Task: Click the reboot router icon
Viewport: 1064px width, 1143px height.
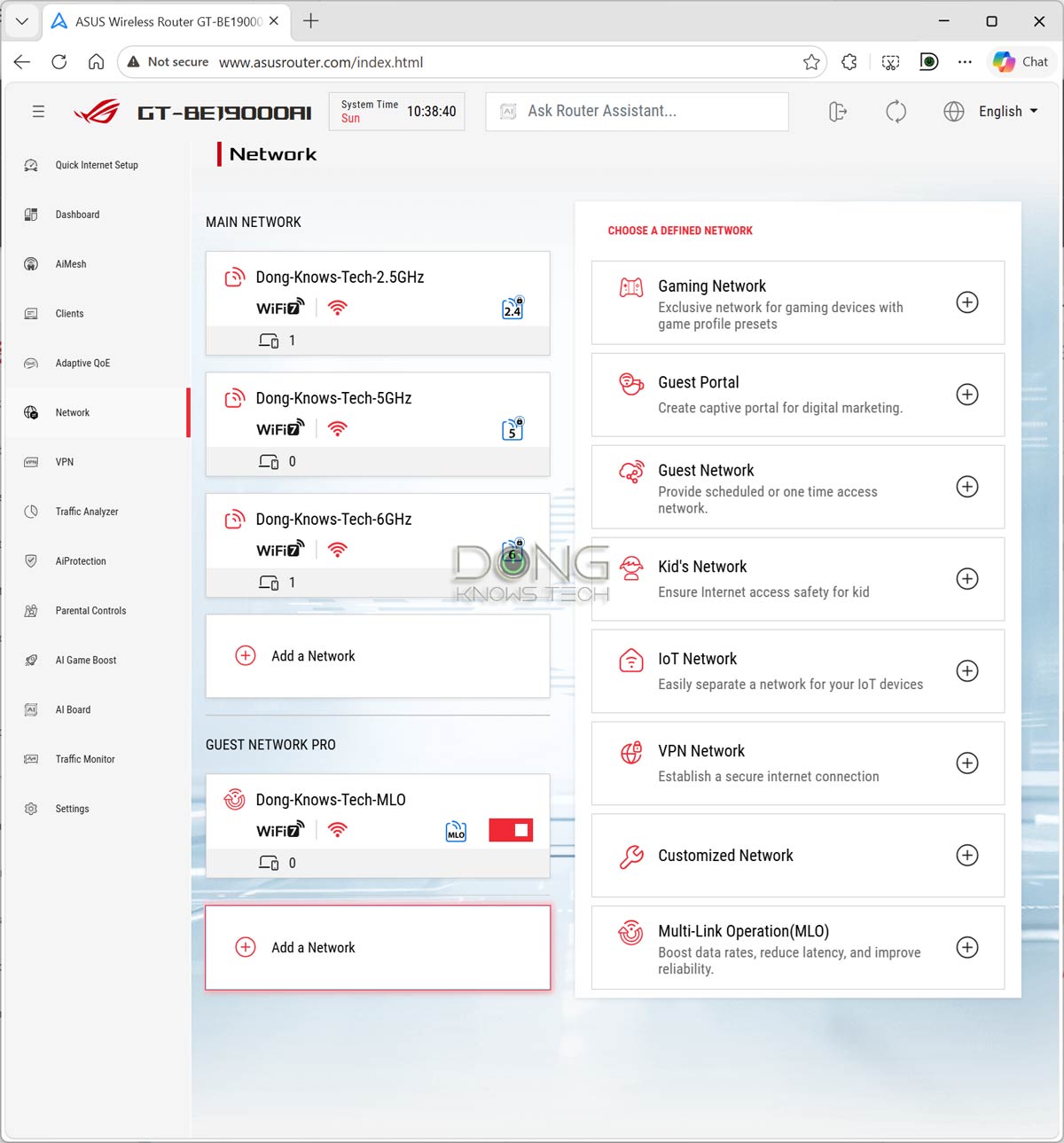Action: pyautogui.click(x=896, y=112)
